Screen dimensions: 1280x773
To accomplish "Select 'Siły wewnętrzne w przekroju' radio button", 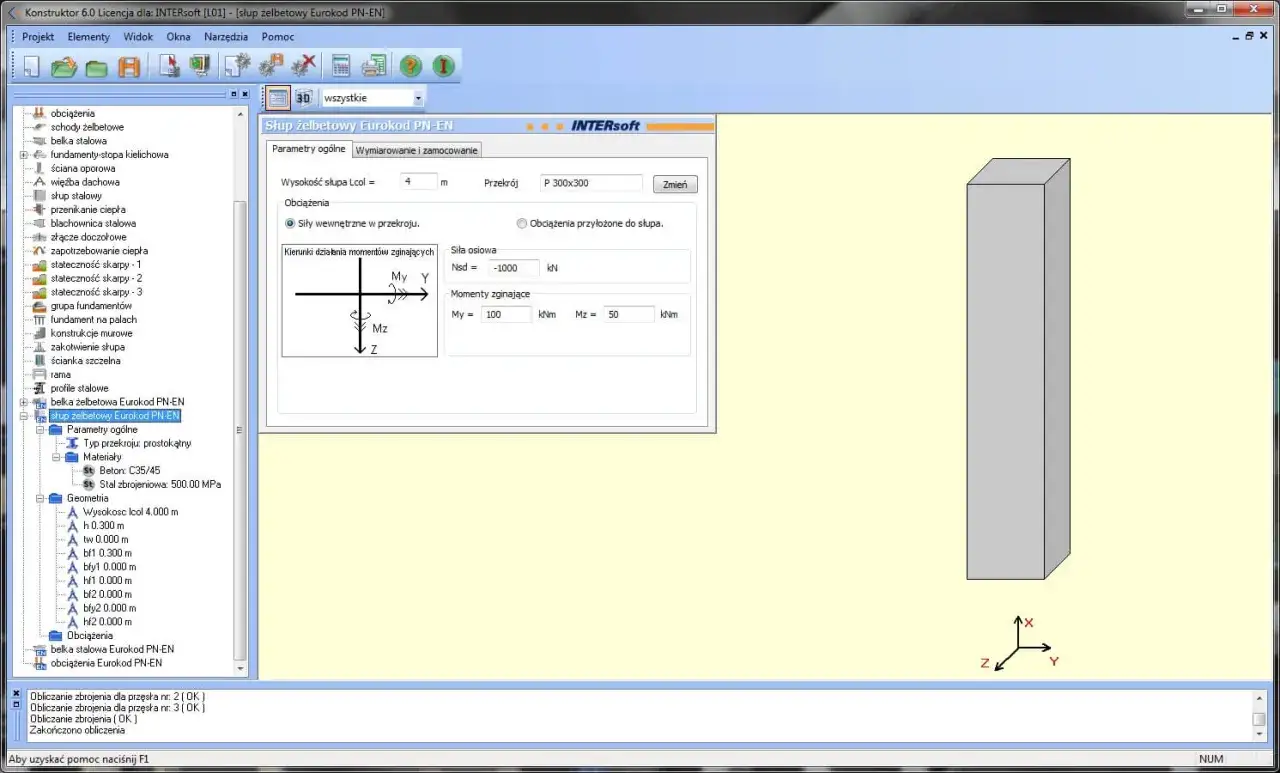I will point(291,223).
